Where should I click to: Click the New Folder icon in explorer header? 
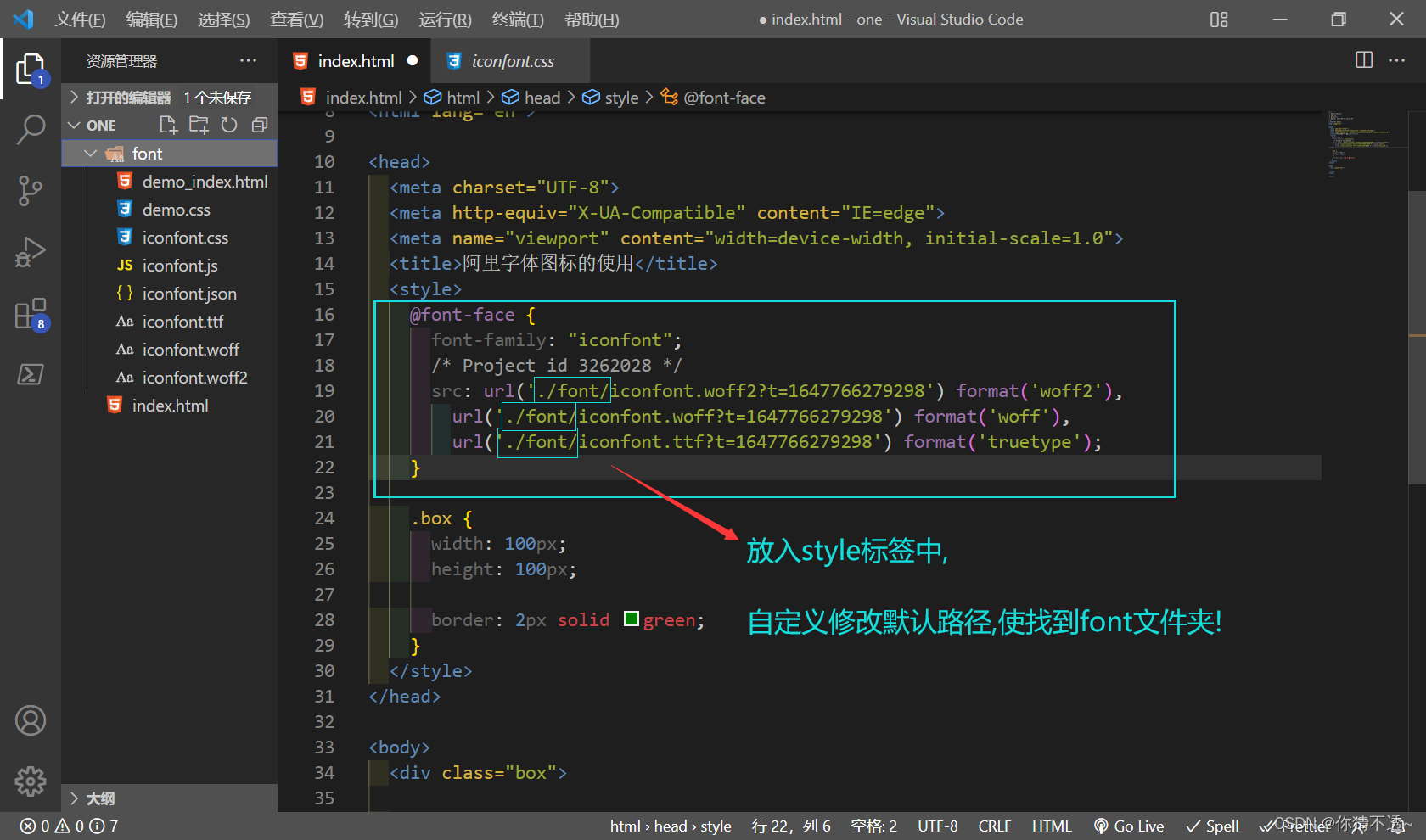[199, 126]
